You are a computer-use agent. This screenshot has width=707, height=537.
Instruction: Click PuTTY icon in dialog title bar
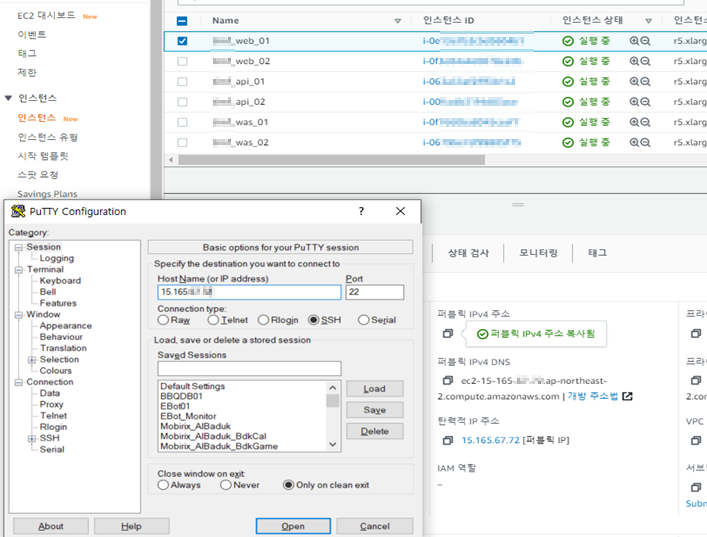coord(17,211)
